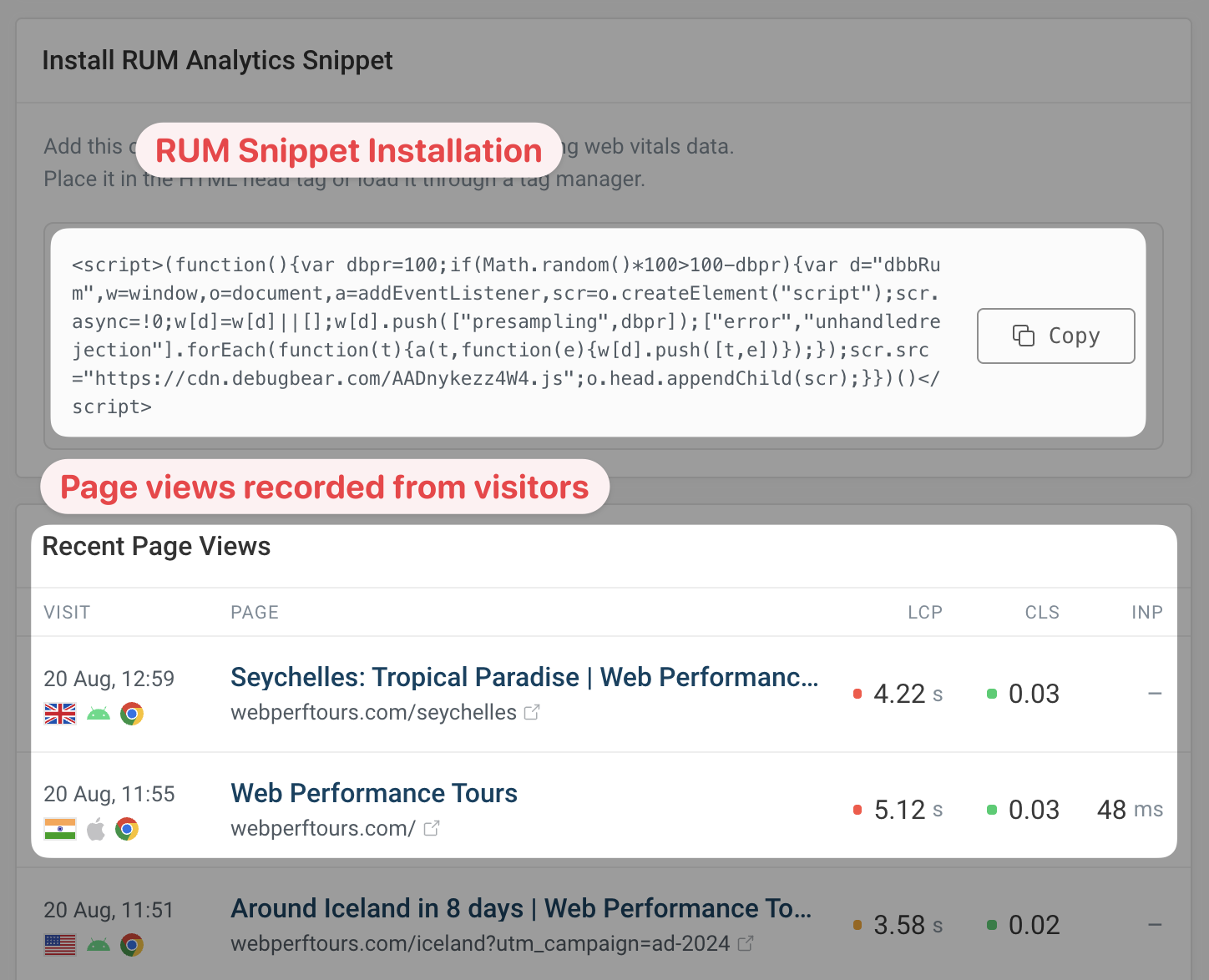This screenshot has height=980, width=1209.
Task: Click the Copy snippet button
Action: 1055,336
